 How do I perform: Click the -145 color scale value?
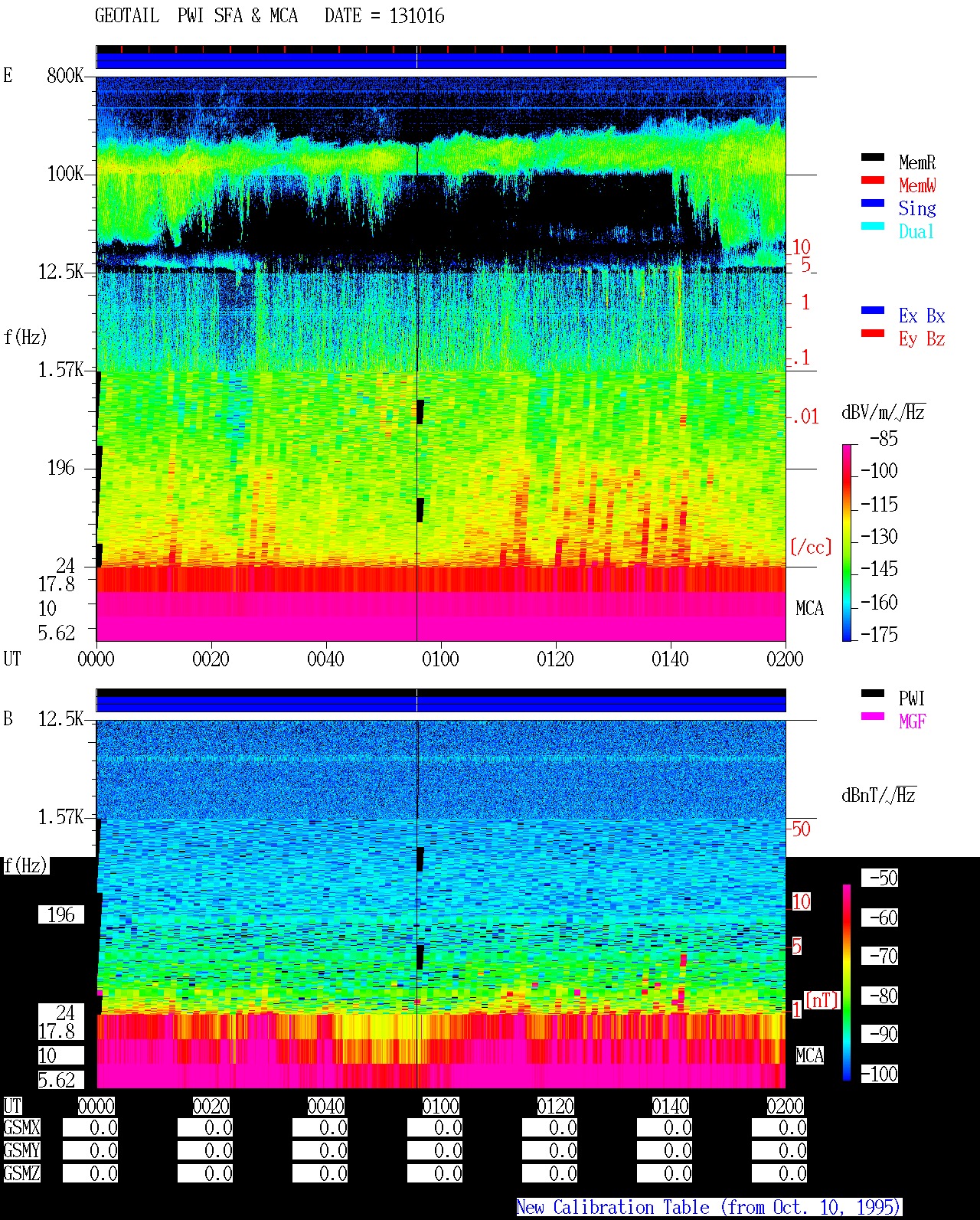tap(879, 569)
